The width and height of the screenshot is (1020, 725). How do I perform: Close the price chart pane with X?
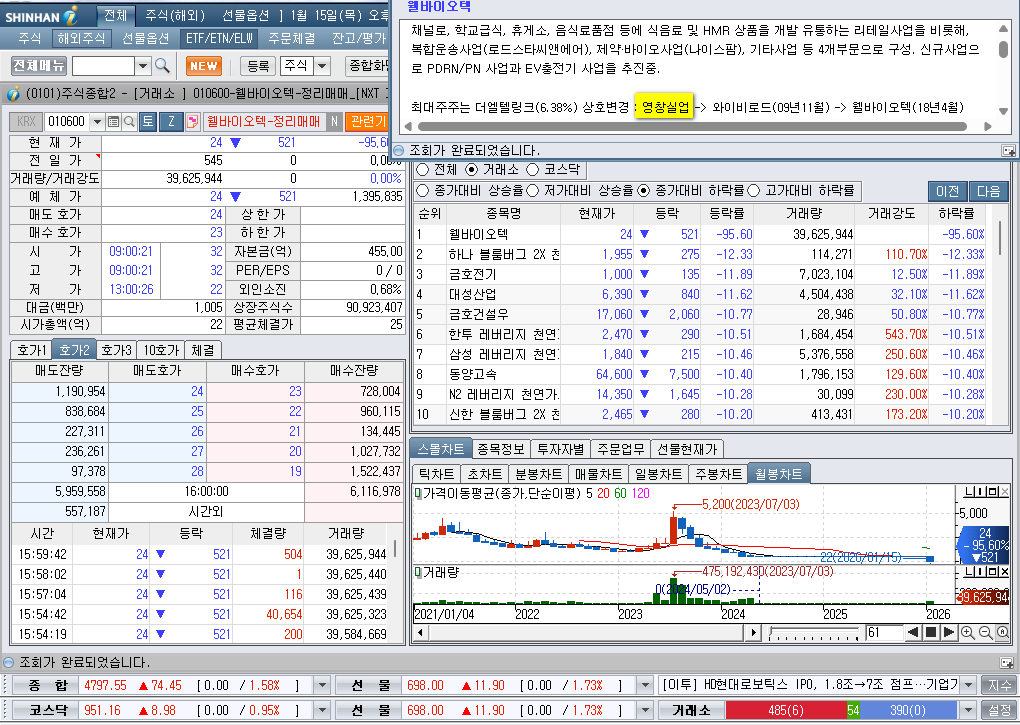pyautogui.click(x=1004, y=492)
